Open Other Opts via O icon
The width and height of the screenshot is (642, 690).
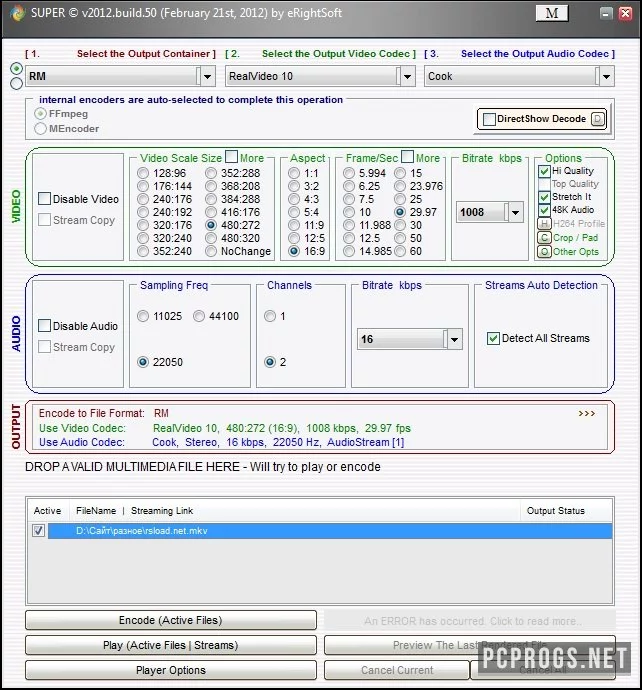click(x=544, y=252)
